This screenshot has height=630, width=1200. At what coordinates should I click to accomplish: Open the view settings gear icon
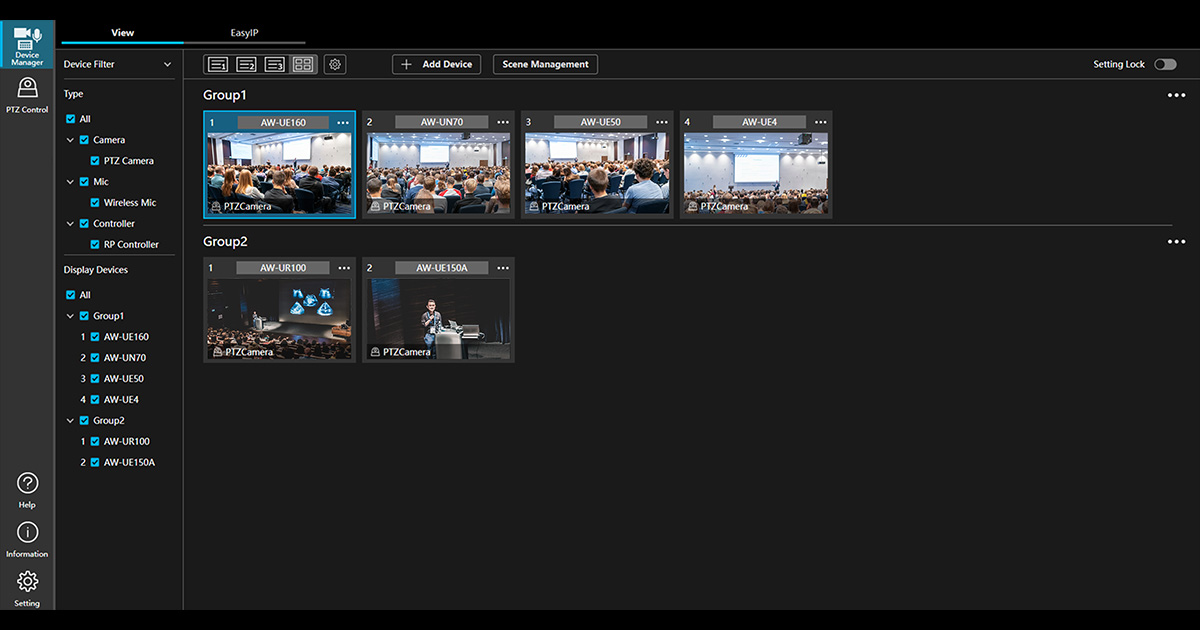pos(334,63)
